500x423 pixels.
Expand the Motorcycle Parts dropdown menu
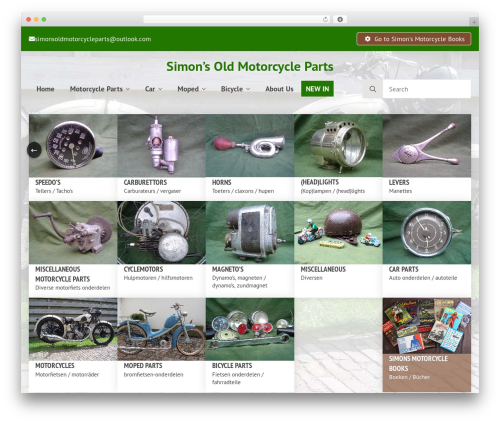coord(99,89)
